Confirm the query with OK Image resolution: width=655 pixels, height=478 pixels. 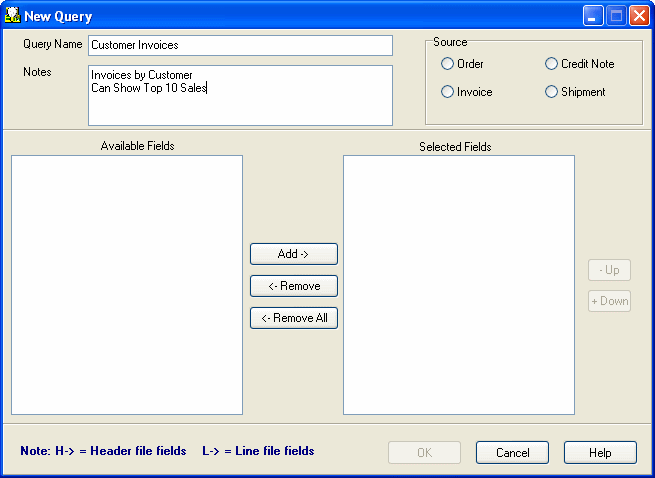pos(424,453)
